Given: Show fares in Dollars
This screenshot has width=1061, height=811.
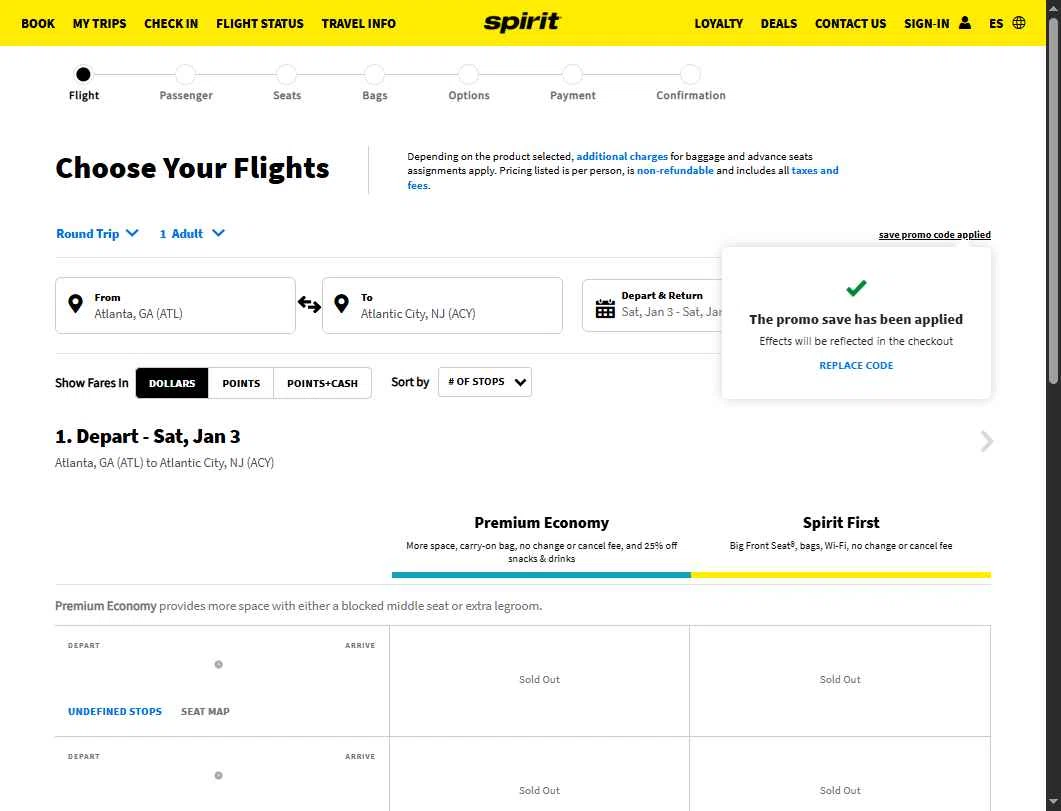Looking at the screenshot, I should [x=172, y=383].
